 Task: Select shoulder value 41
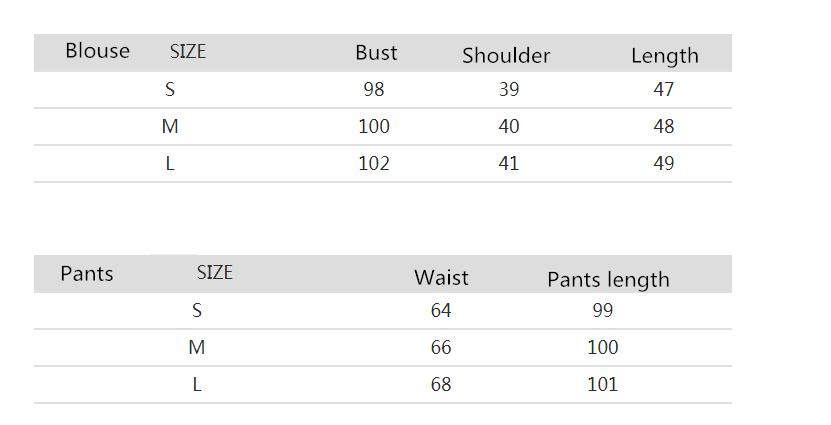pos(508,164)
